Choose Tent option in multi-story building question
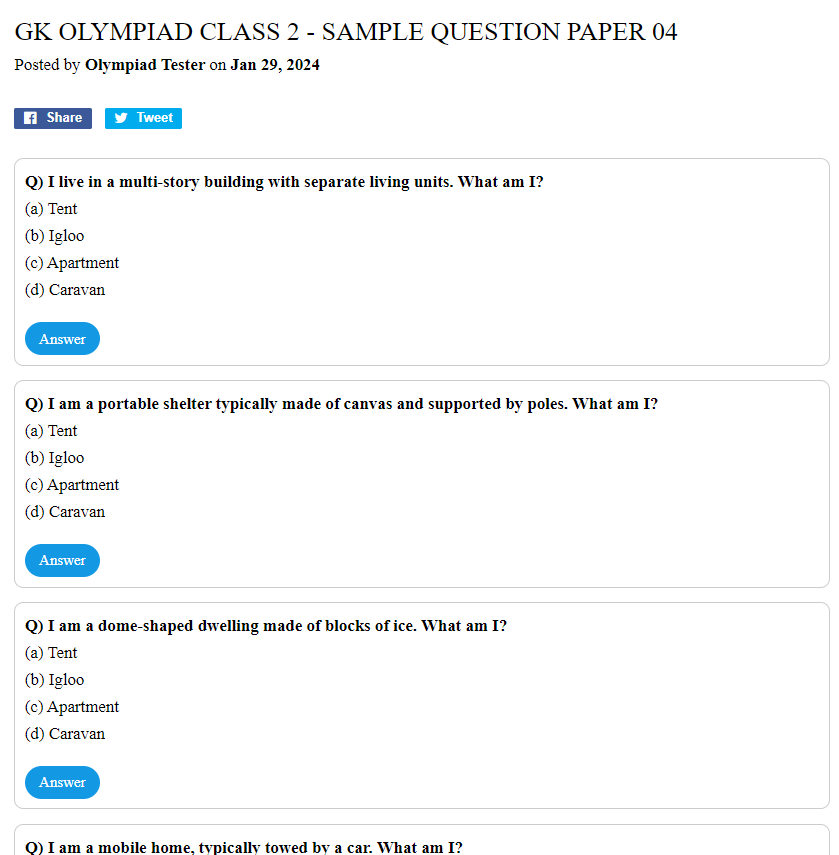839x855 pixels. click(x=51, y=209)
